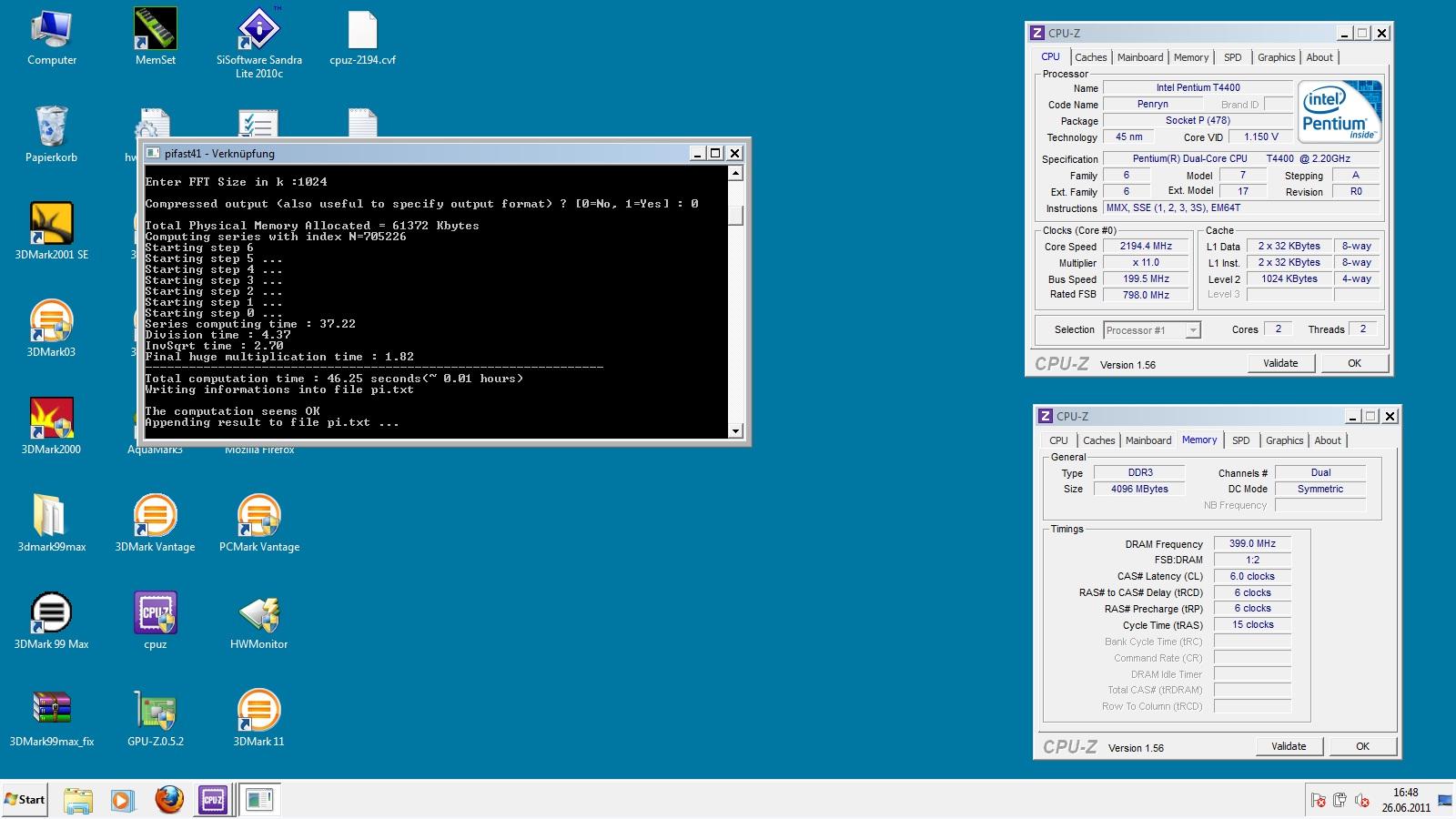The height and width of the screenshot is (819, 1456).
Task: Open About tab in top CPU-Z window
Action: coord(1319,57)
